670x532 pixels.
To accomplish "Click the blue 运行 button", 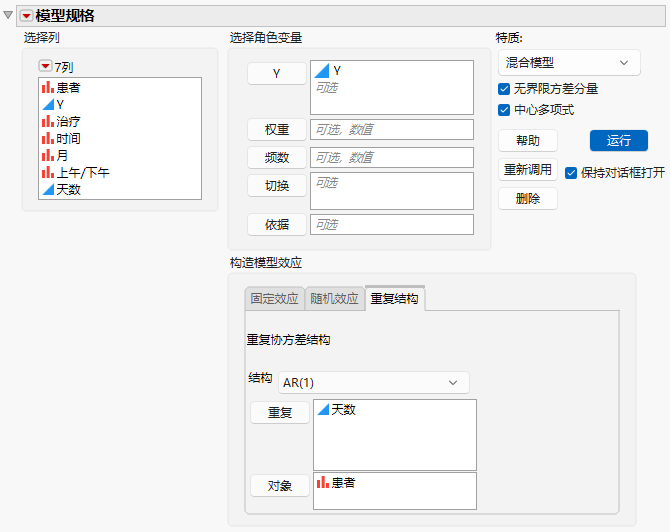I will pyautogui.click(x=619, y=141).
